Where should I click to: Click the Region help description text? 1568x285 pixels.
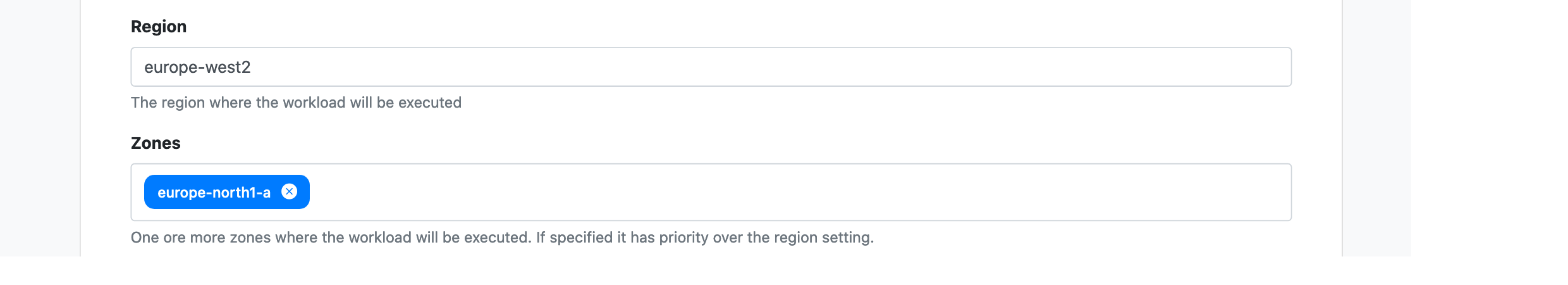(296, 103)
